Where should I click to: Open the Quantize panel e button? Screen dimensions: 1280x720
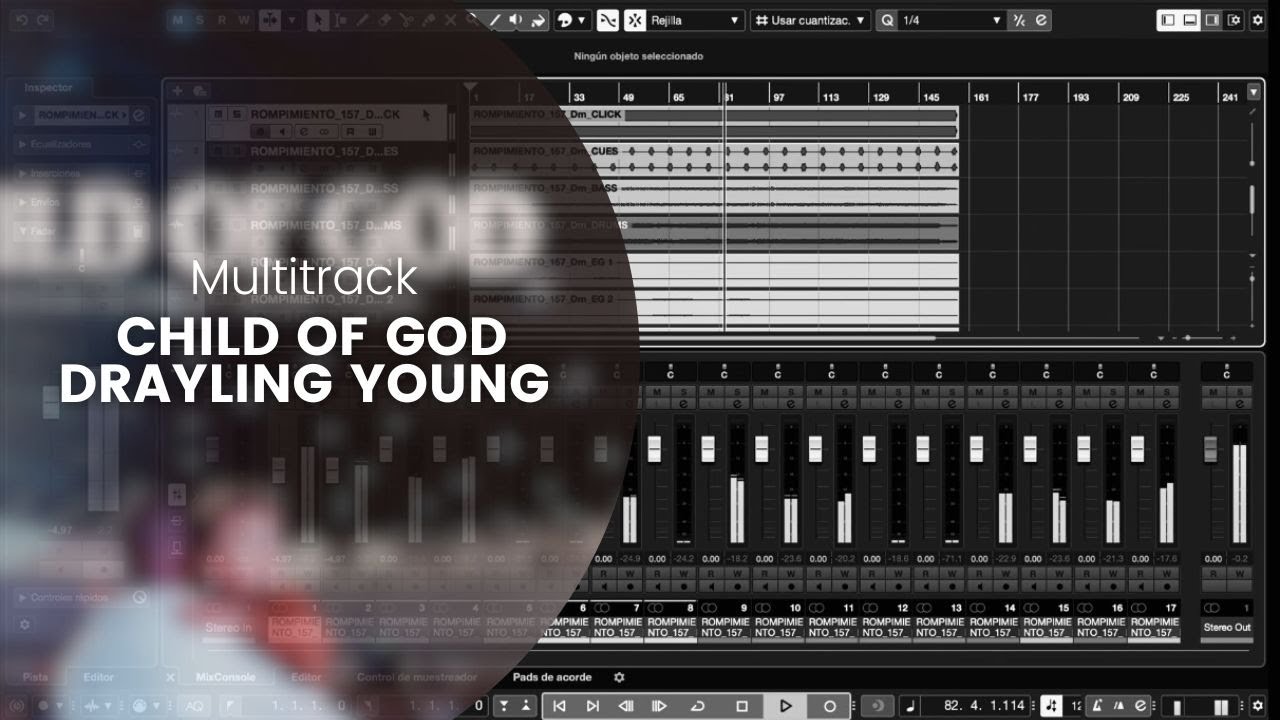click(1041, 20)
